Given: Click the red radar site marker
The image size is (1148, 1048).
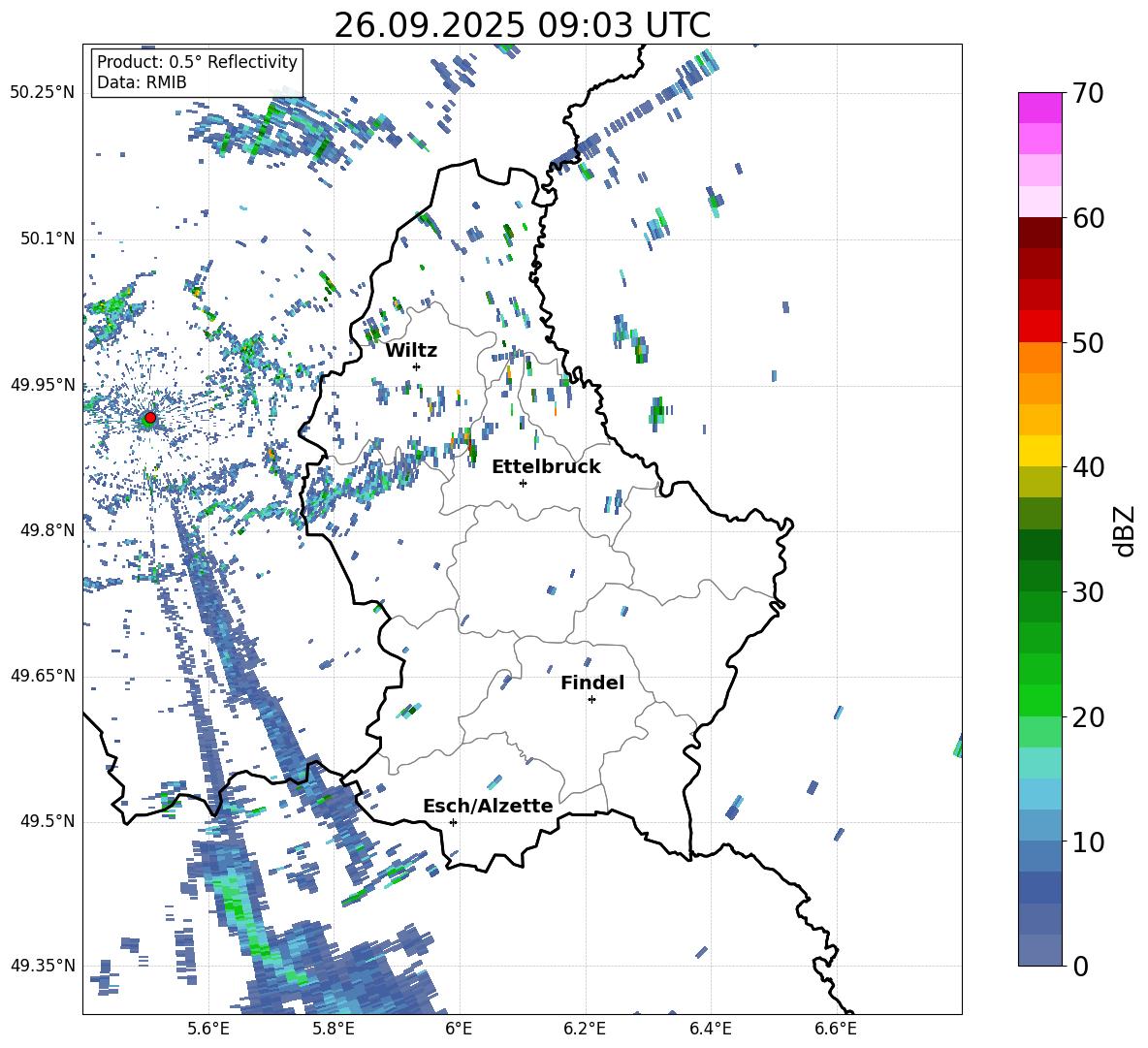Looking at the screenshot, I should pos(150,418).
